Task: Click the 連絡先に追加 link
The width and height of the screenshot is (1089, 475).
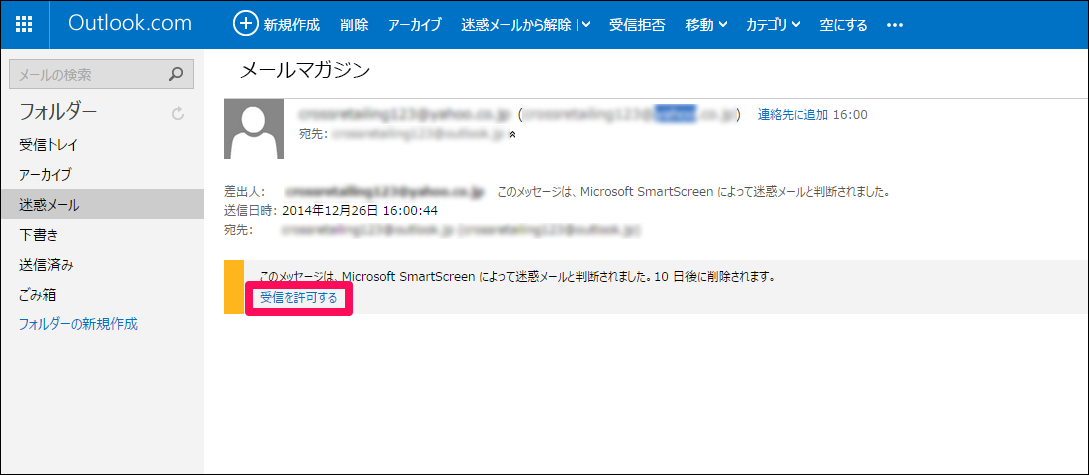Action: tap(792, 115)
